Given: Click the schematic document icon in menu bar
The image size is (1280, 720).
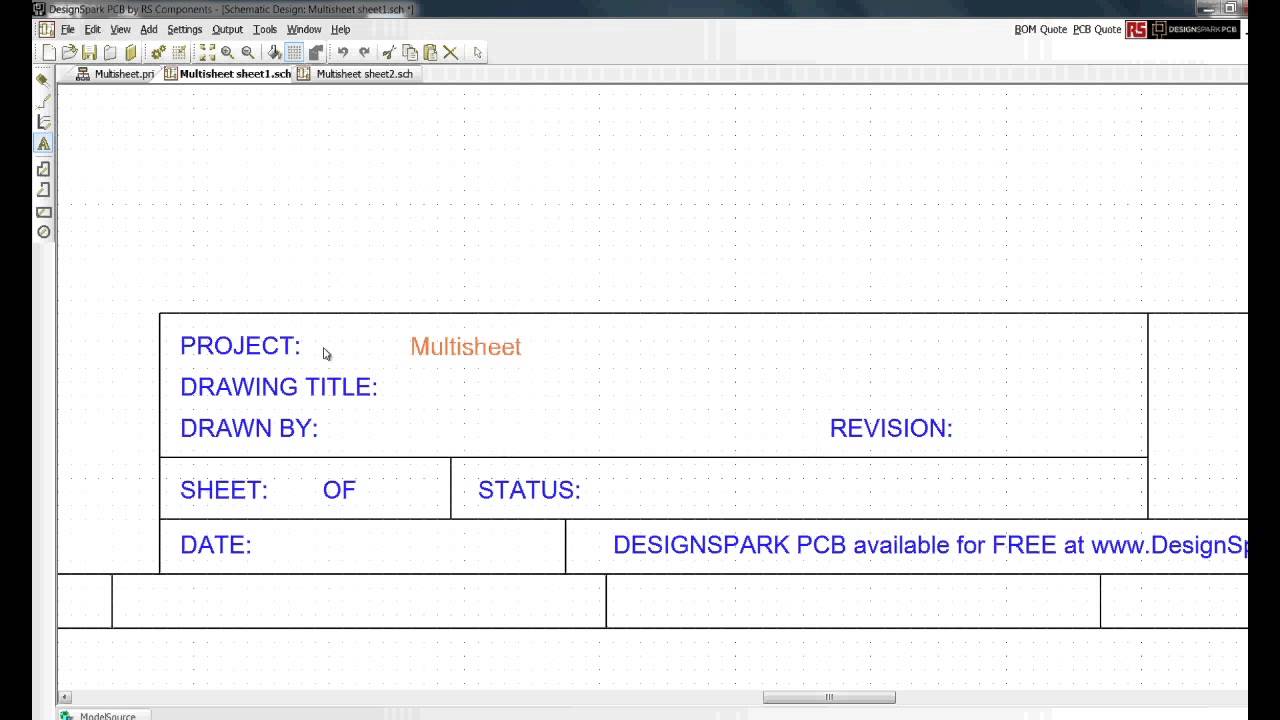Looking at the screenshot, I should tap(46, 30).
